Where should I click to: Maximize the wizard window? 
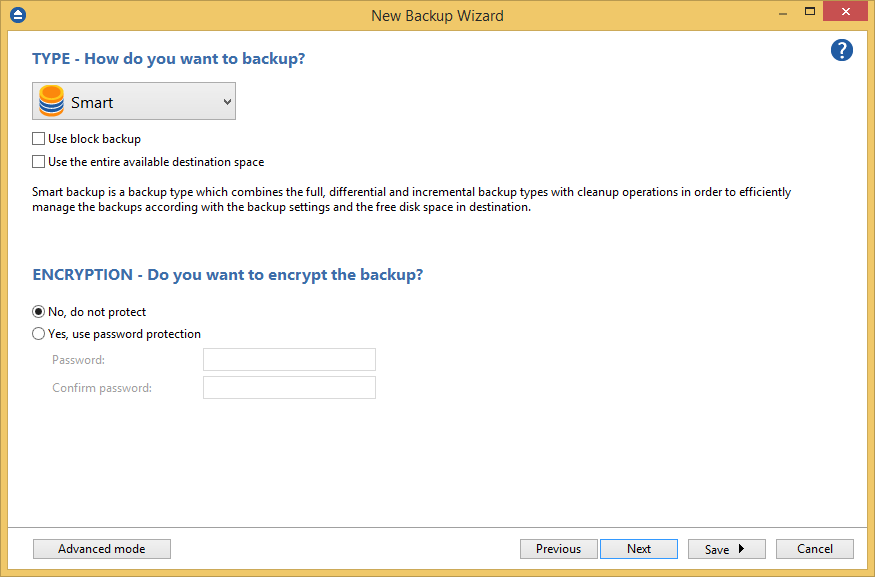(811, 13)
